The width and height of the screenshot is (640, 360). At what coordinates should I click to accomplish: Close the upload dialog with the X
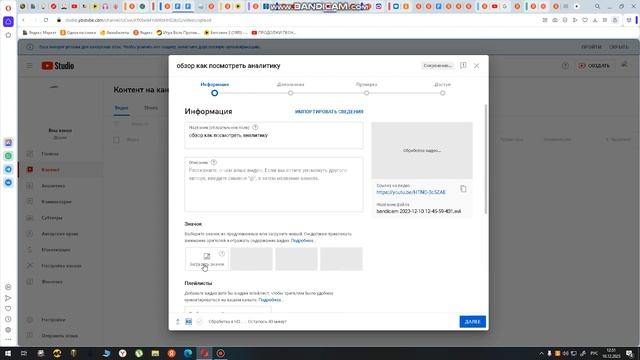pyautogui.click(x=476, y=66)
